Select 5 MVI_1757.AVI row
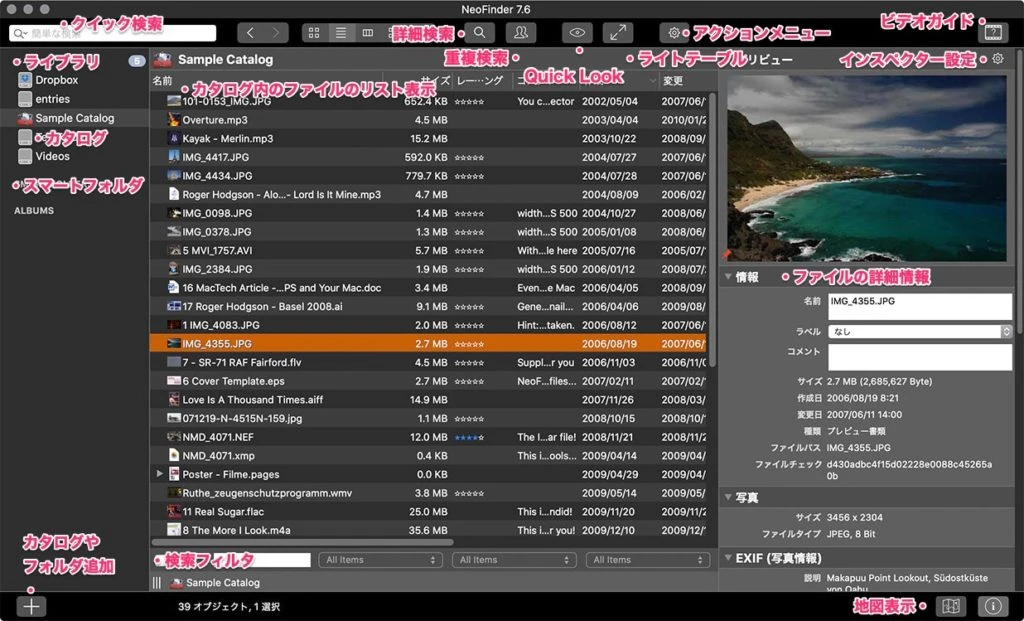Screen dimensions: 1024x621 click(428, 250)
